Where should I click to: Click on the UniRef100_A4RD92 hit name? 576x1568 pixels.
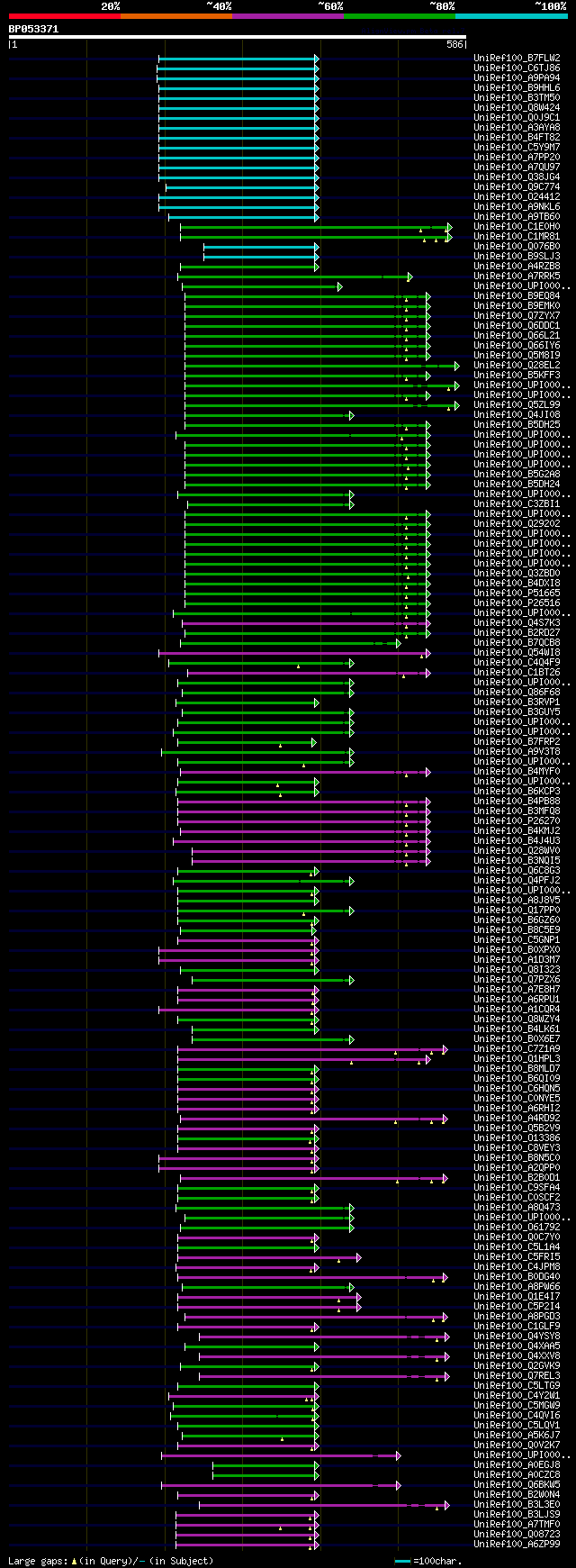click(517, 1119)
